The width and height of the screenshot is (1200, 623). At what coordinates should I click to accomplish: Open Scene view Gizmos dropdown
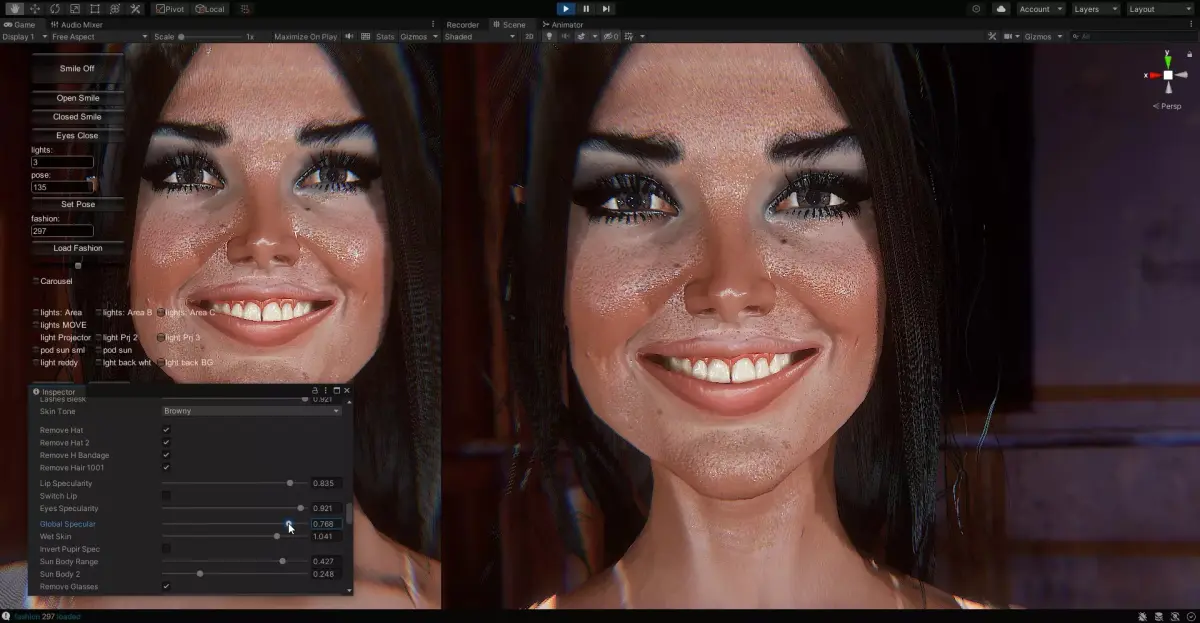pyautogui.click(x=1043, y=37)
